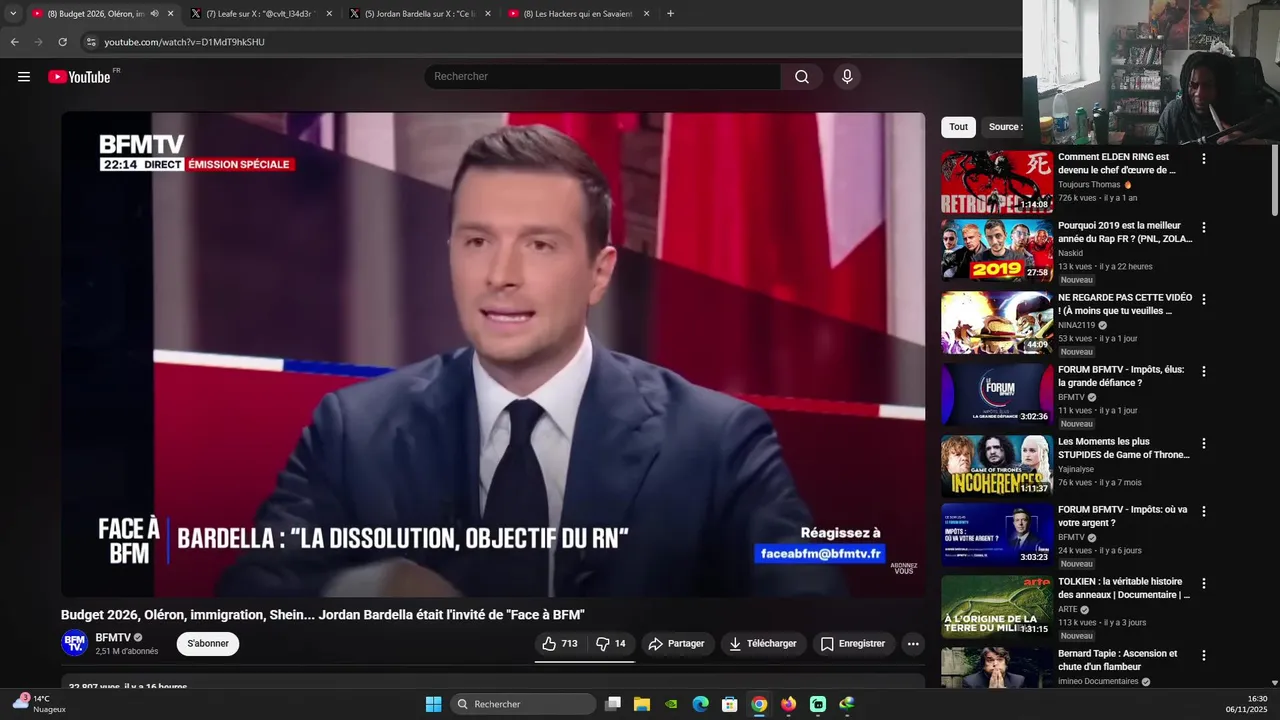Click the Télécharger download button

[x=763, y=644]
